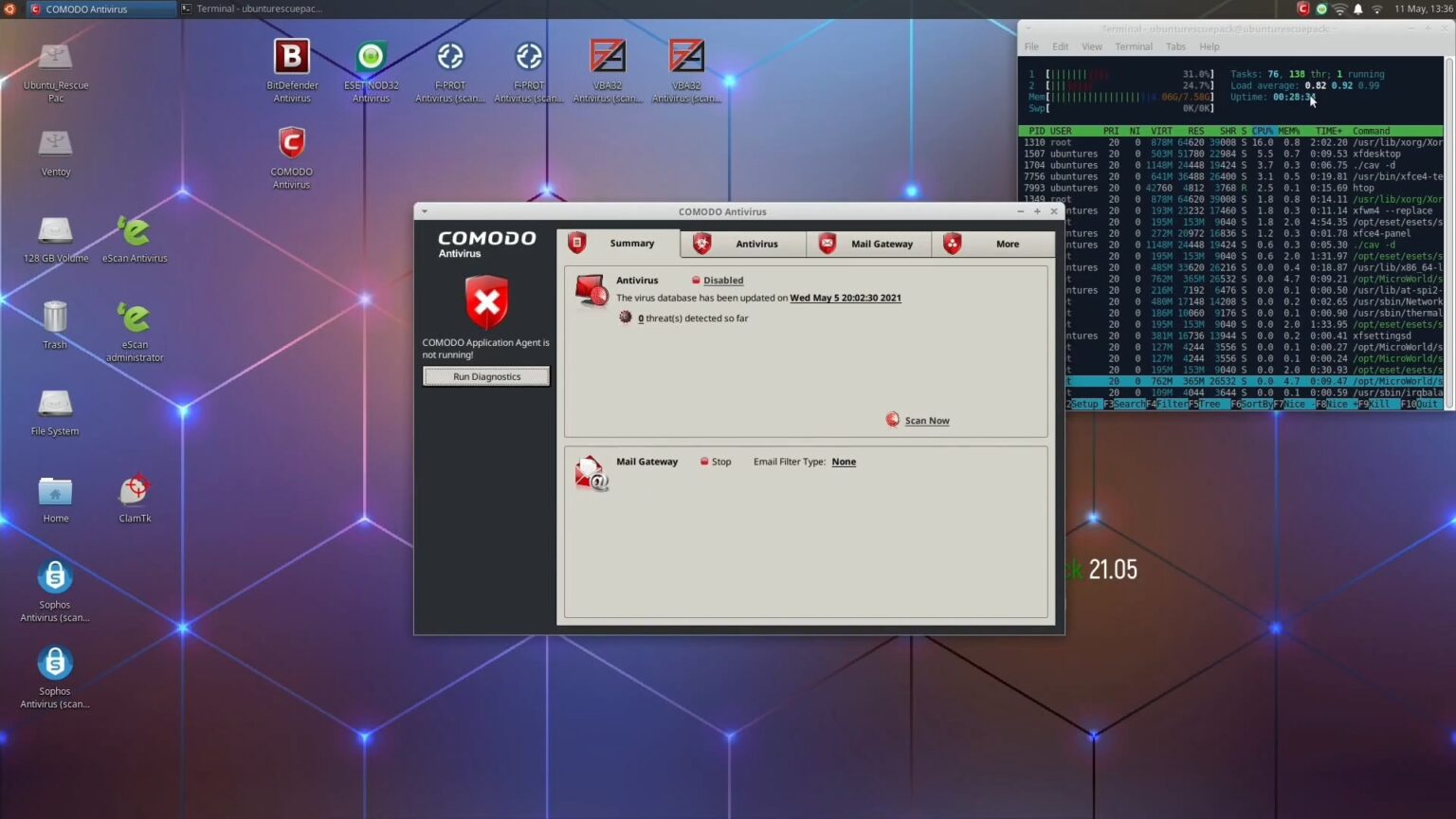Click the Scan Now link
Screen dimensions: 1456x819
927,421
